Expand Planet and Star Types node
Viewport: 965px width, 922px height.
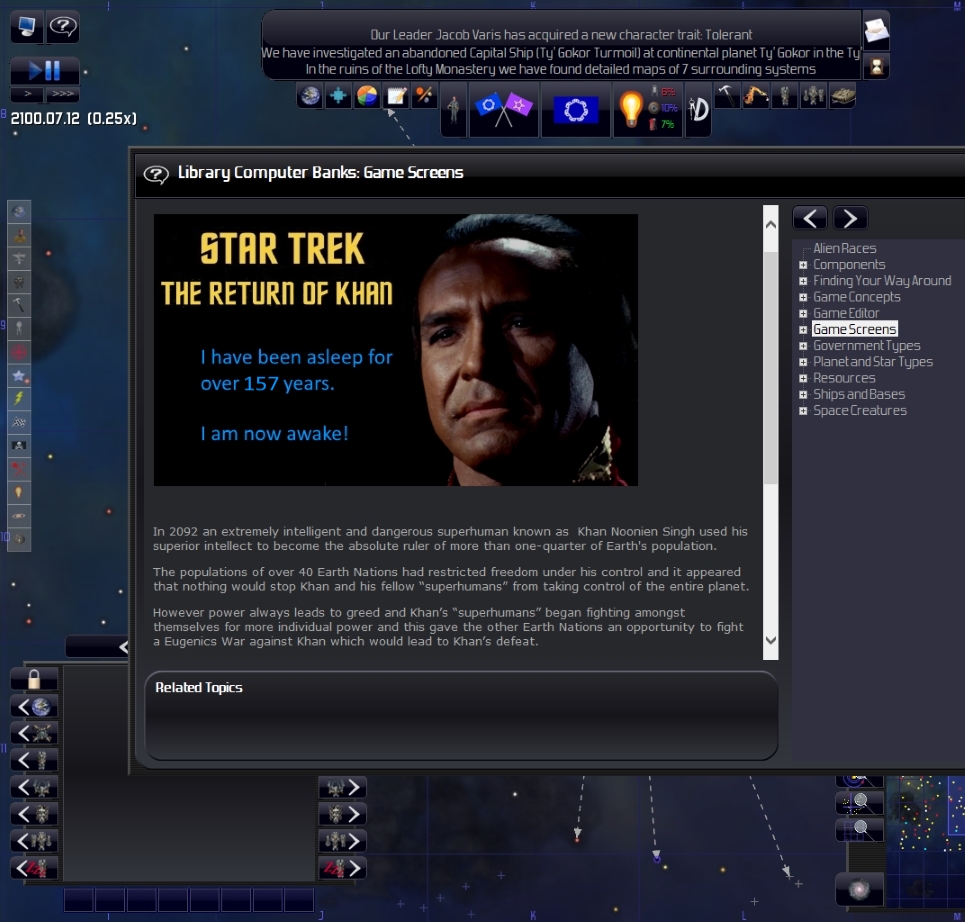point(803,362)
